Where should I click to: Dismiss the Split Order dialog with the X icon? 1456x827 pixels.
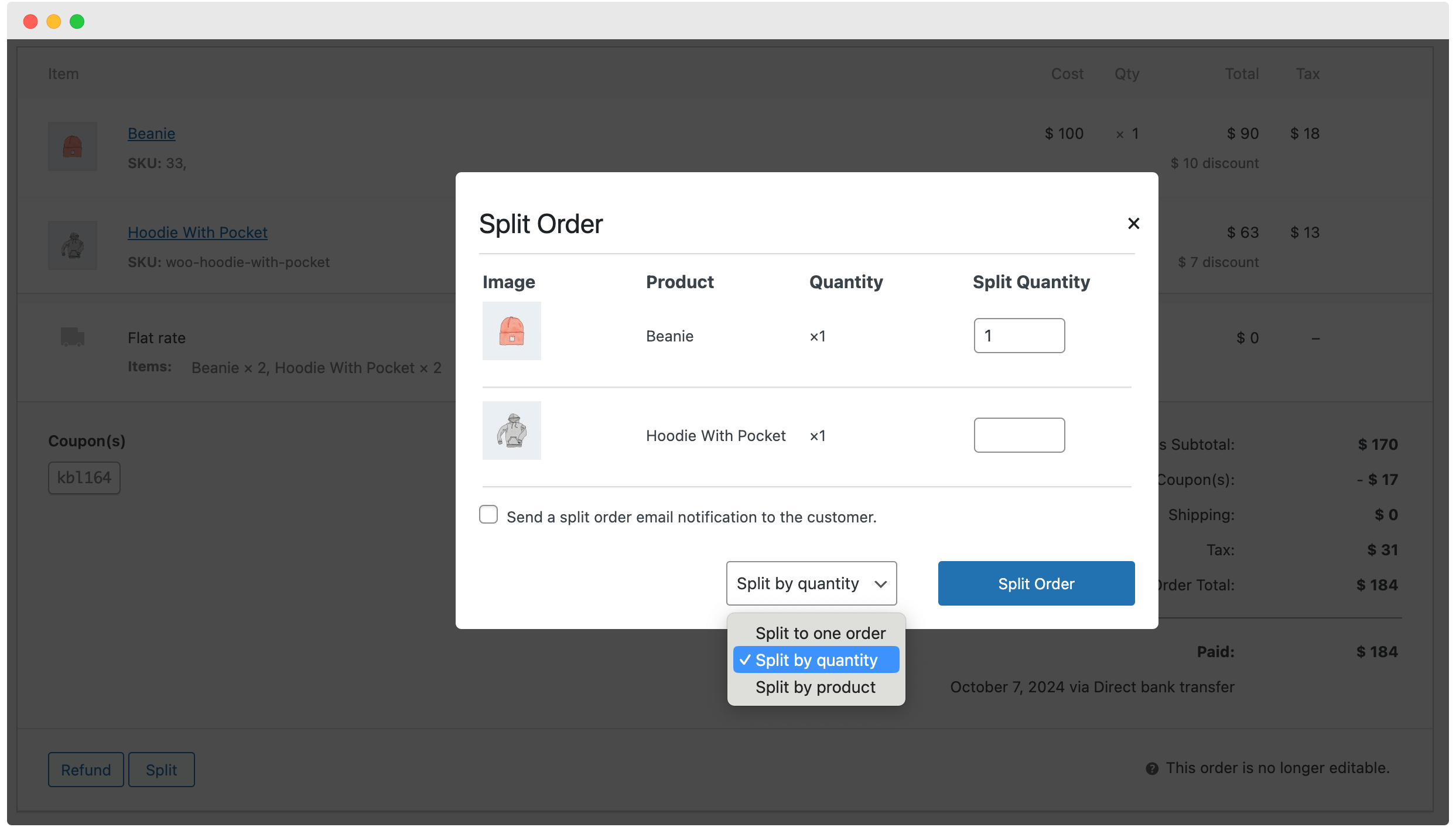coord(1133,223)
